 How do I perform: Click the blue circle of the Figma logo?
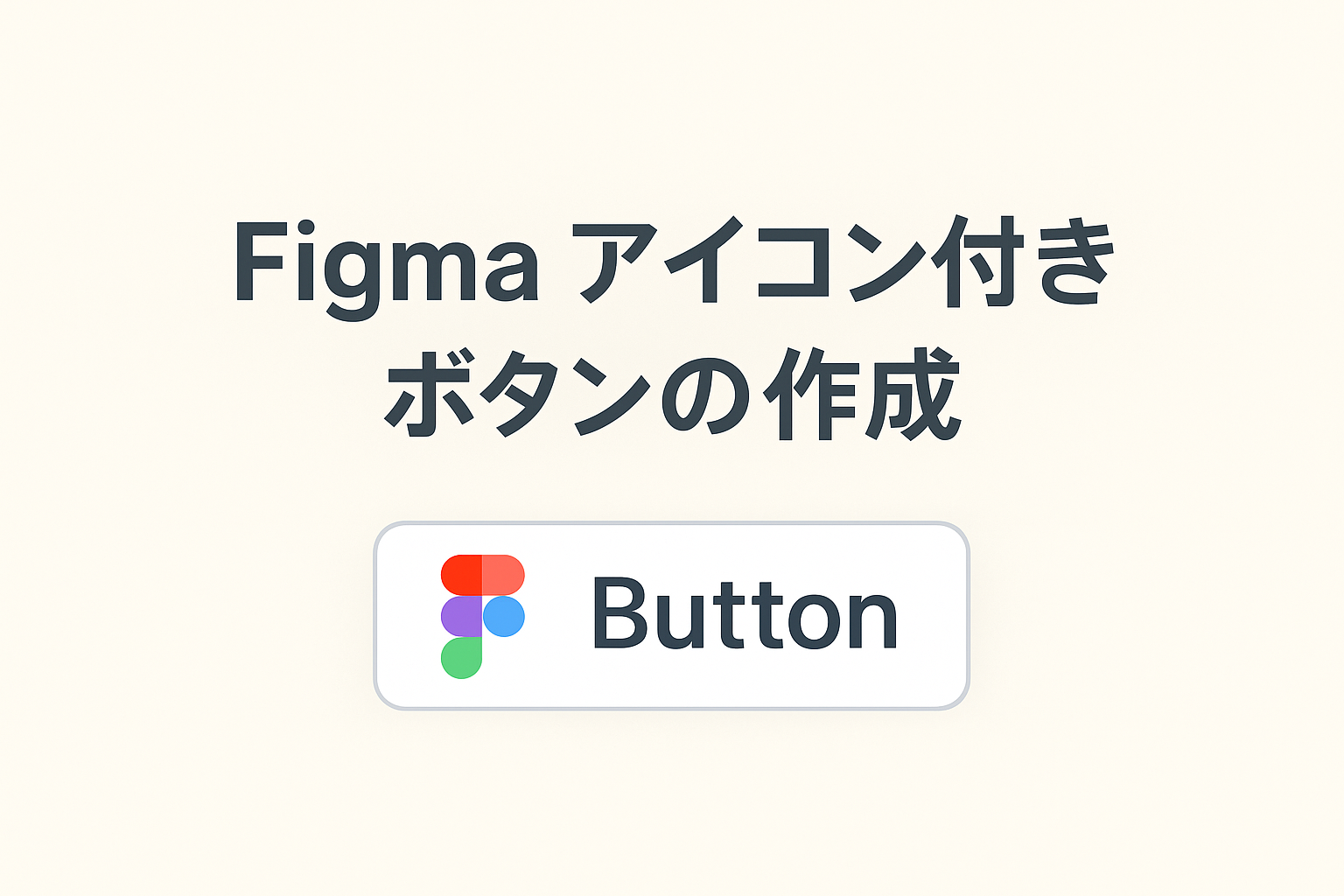(x=504, y=616)
